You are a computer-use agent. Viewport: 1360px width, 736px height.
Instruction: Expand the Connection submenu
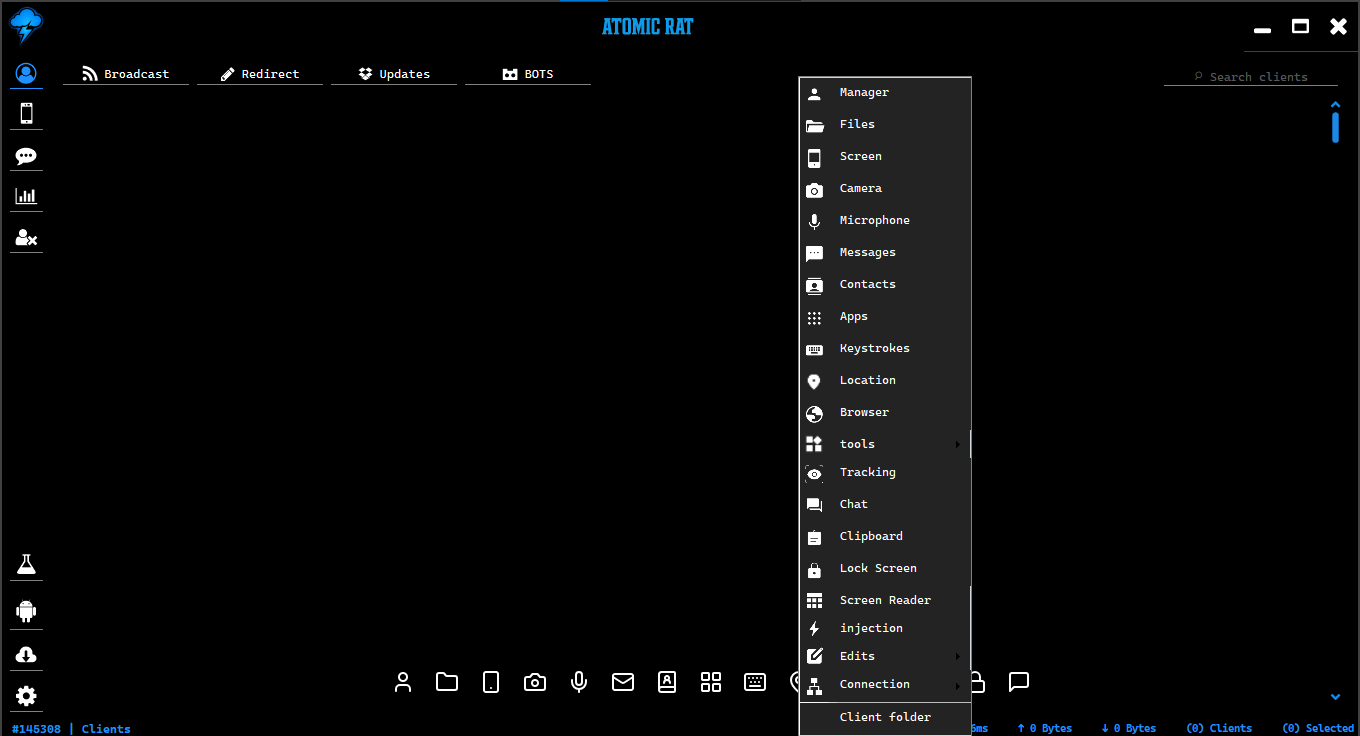click(885, 684)
